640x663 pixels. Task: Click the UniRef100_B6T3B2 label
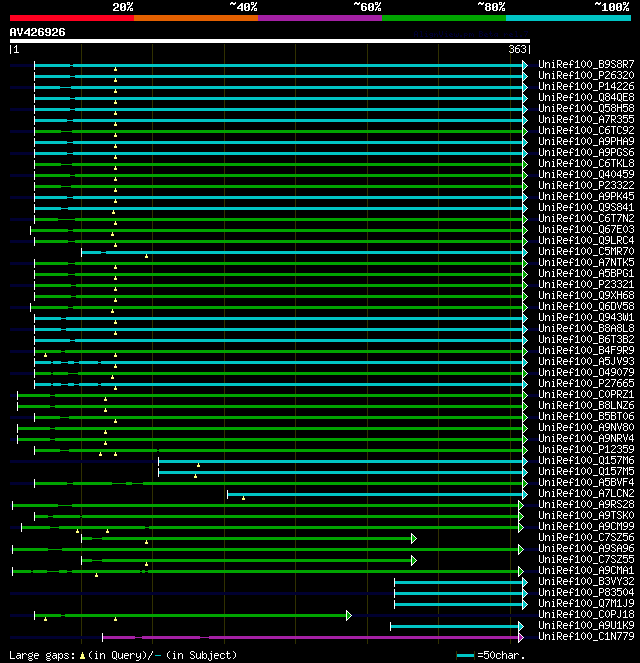pyautogui.click(x=586, y=339)
